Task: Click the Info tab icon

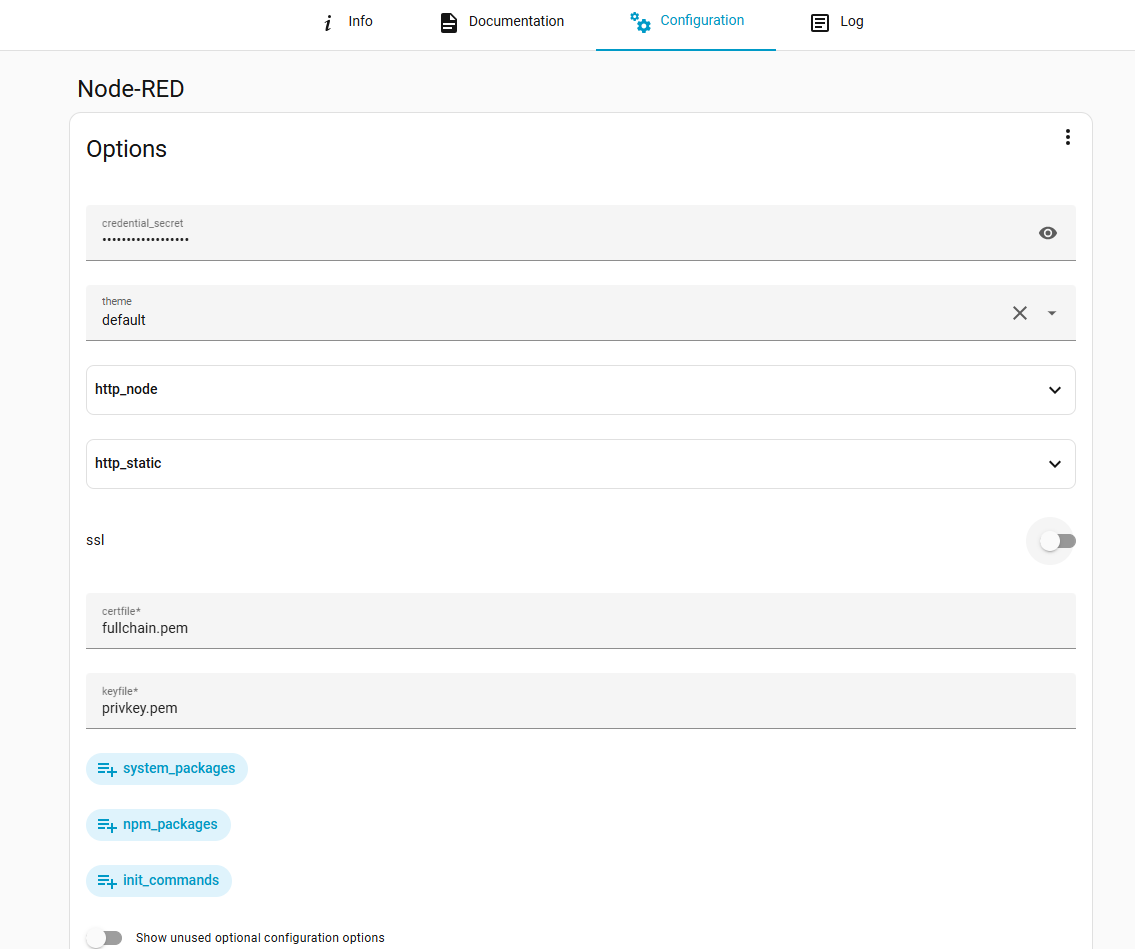Action: point(327,23)
